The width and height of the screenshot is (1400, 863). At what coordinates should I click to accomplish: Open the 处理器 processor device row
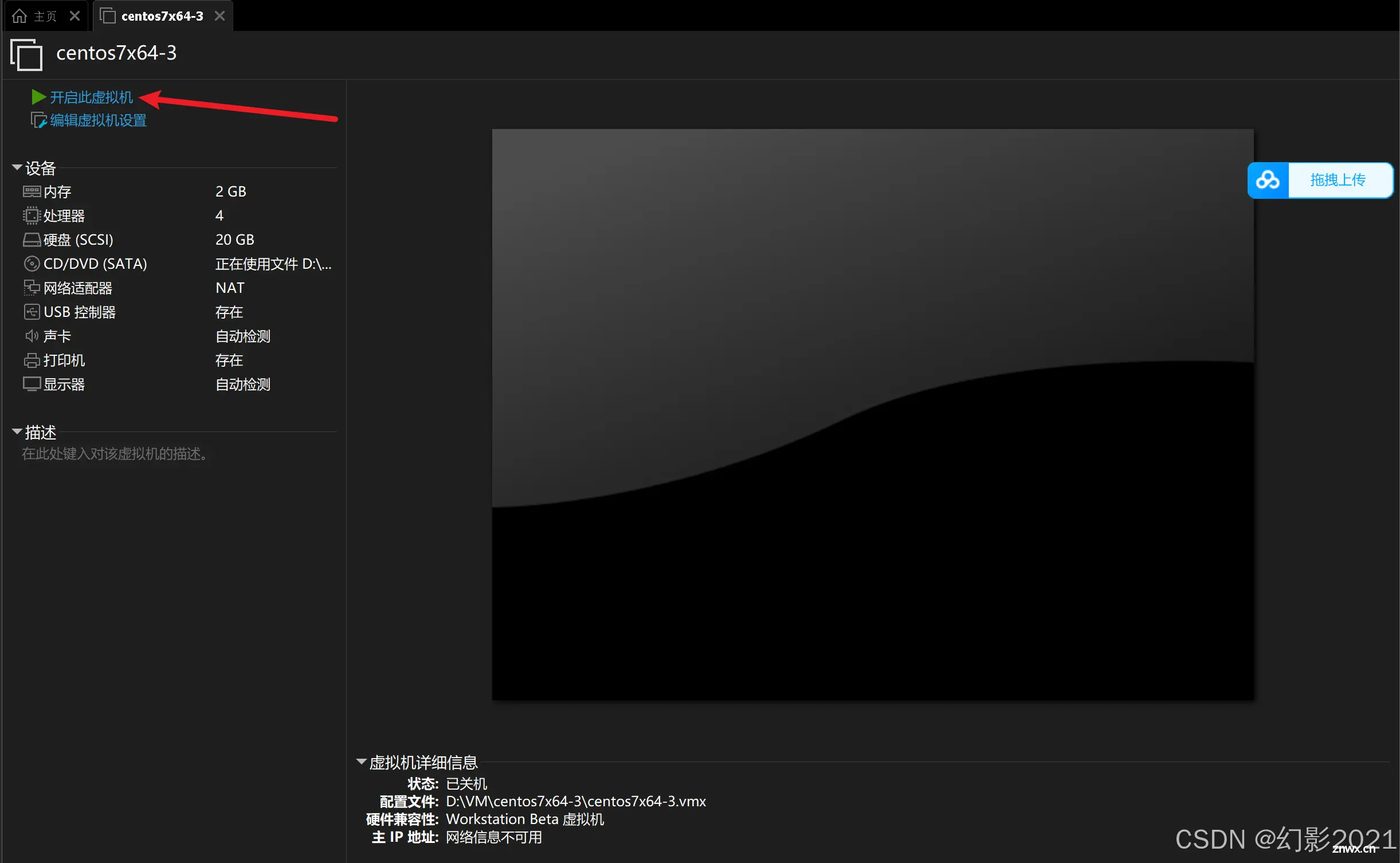coord(179,215)
